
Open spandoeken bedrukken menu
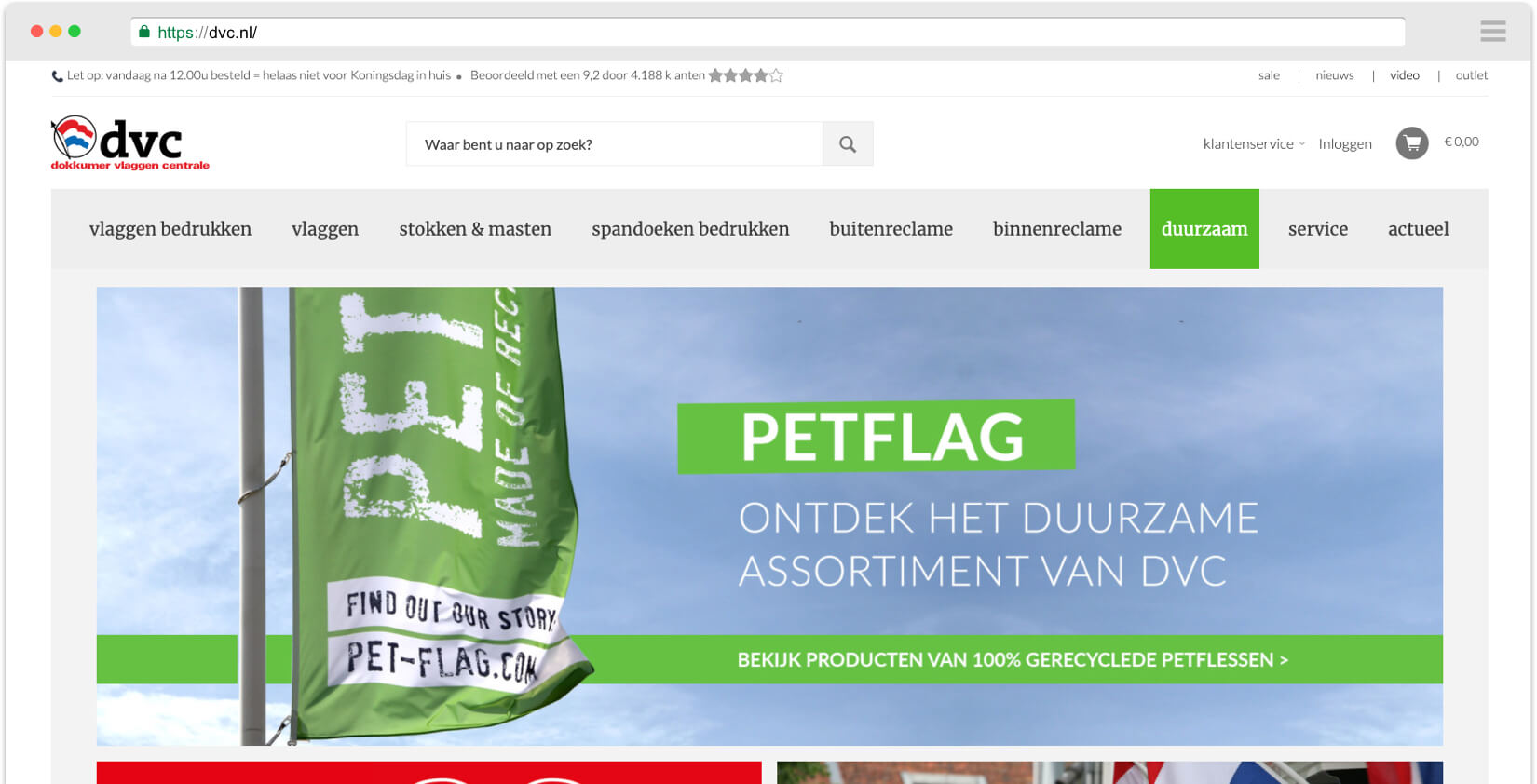[690, 229]
